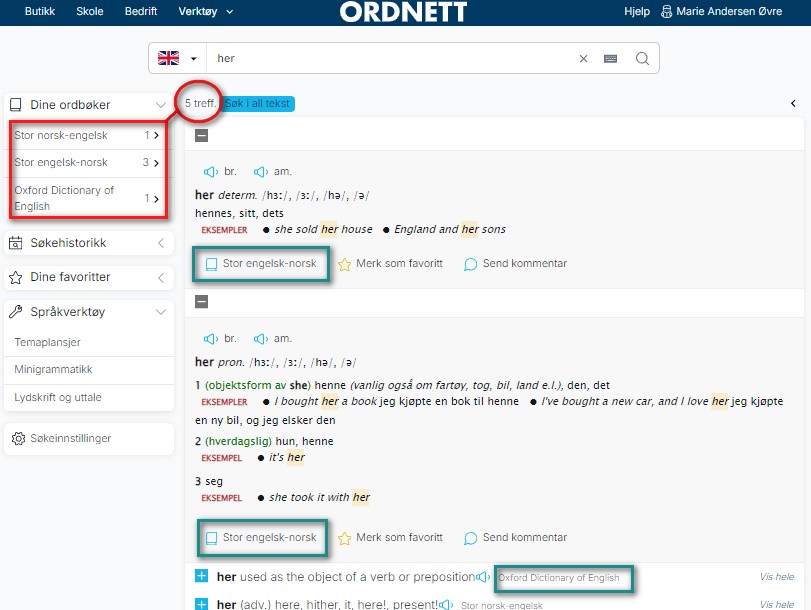Expand the Dine favoritter panel chevron
Viewport: 811px width, 610px height.
tap(161, 278)
